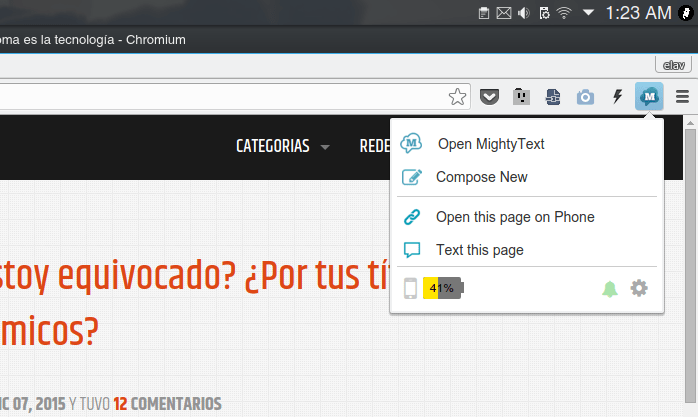Image resolution: width=698 pixels, height=417 pixels.
Task: Click the MightyText extension icon in toolbar
Action: coord(650,97)
